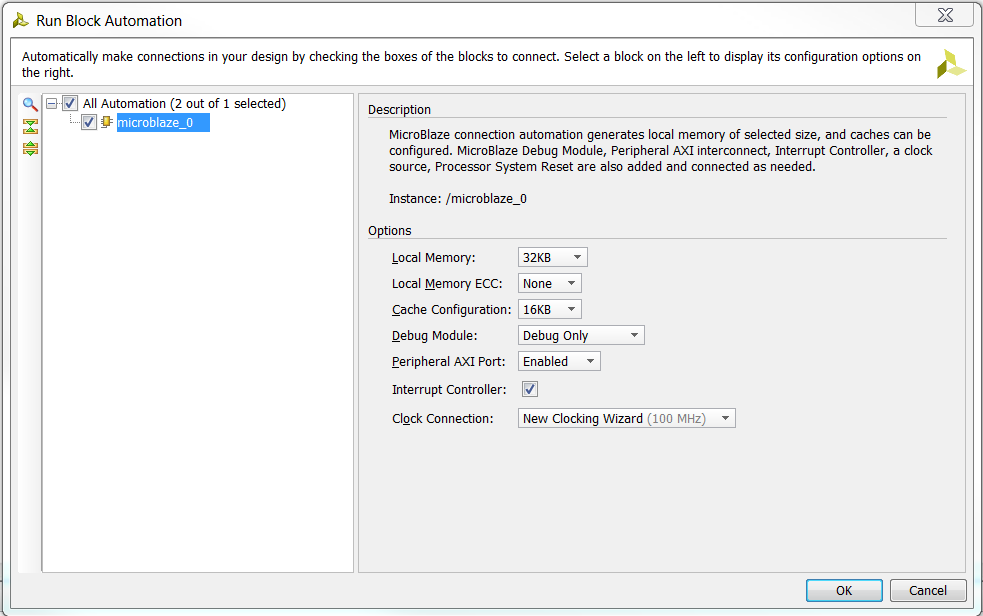Select the All Automation tree row
The image size is (983, 616).
184,103
